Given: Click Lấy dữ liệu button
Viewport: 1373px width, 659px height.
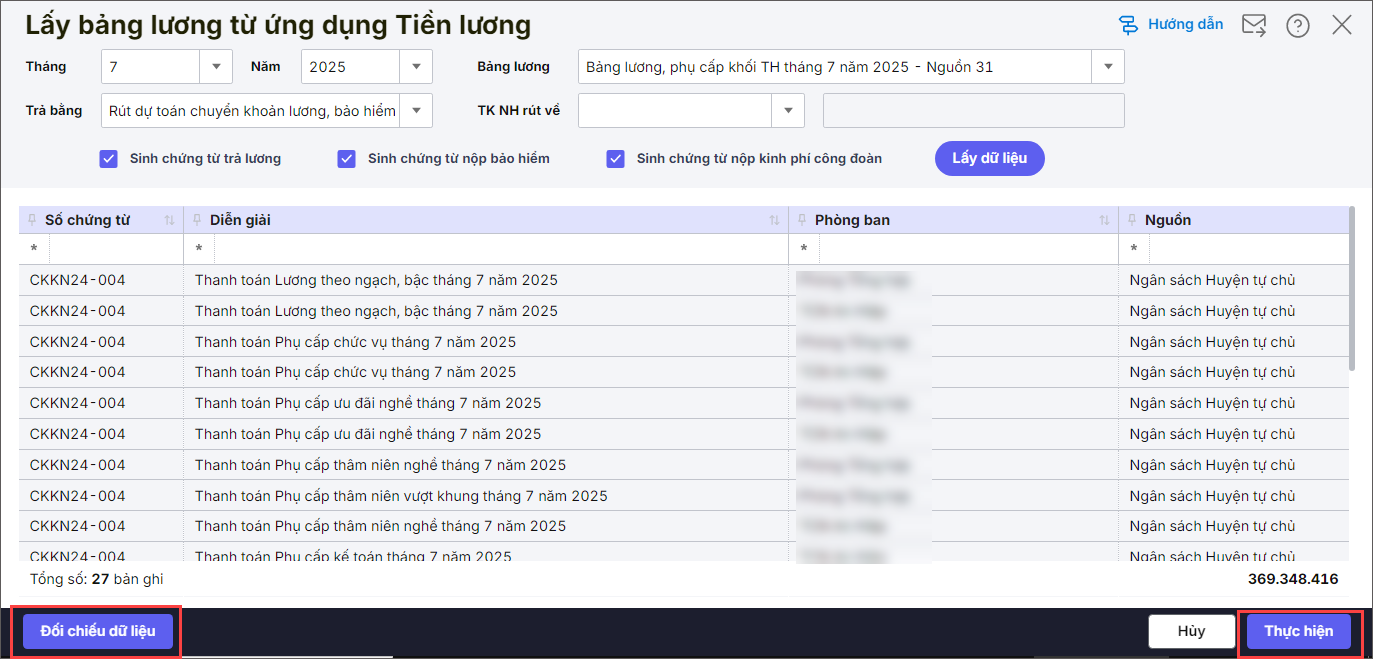Looking at the screenshot, I should (990, 158).
